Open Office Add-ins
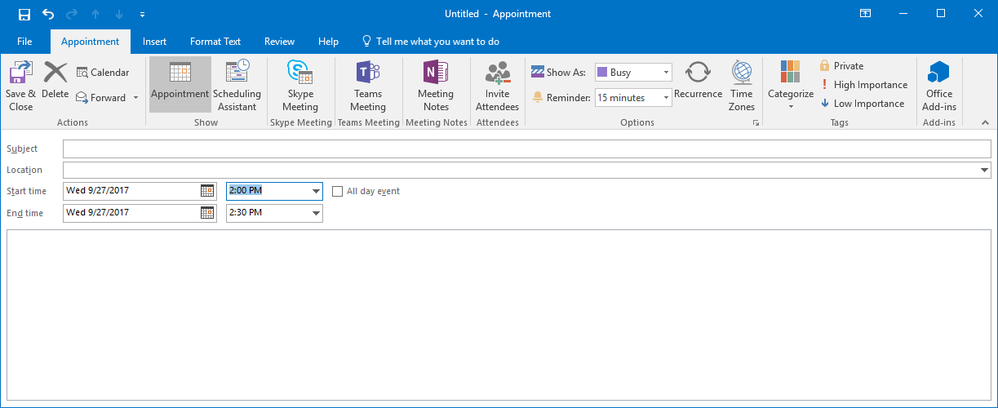The height and width of the screenshot is (408, 998). pyautogui.click(x=939, y=86)
